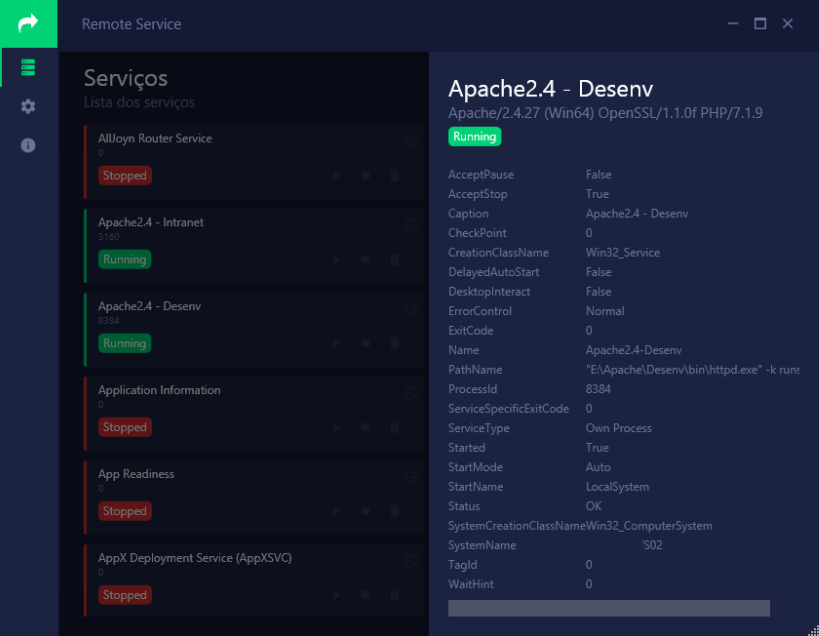The image size is (819, 636).
Task: Click the ProcessId value 8384 in details
Action: [x=598, y=389]
